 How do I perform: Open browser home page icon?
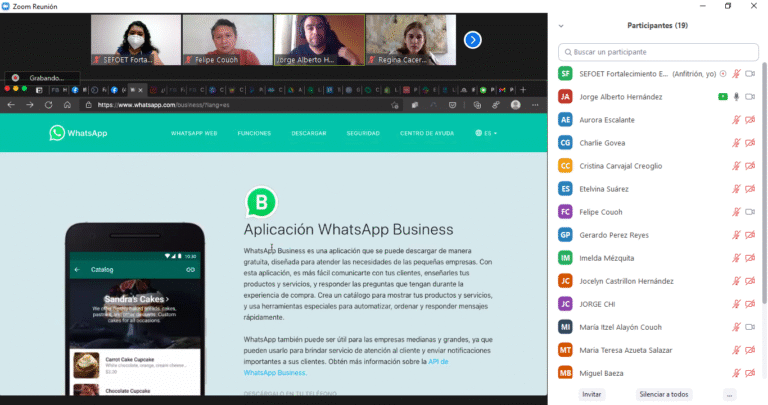click(x=66, y=105)
